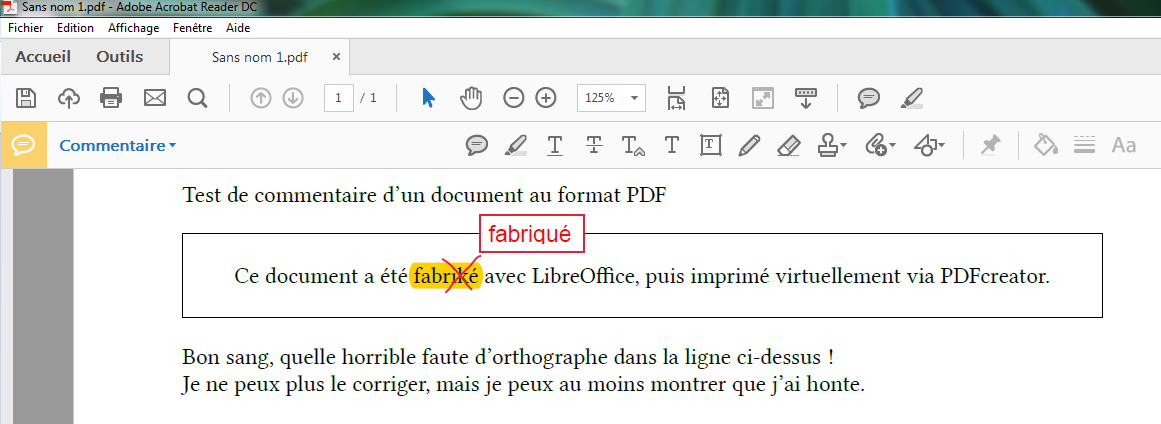
Task: Select the underline text tool
Action: [x=555, y=145]
